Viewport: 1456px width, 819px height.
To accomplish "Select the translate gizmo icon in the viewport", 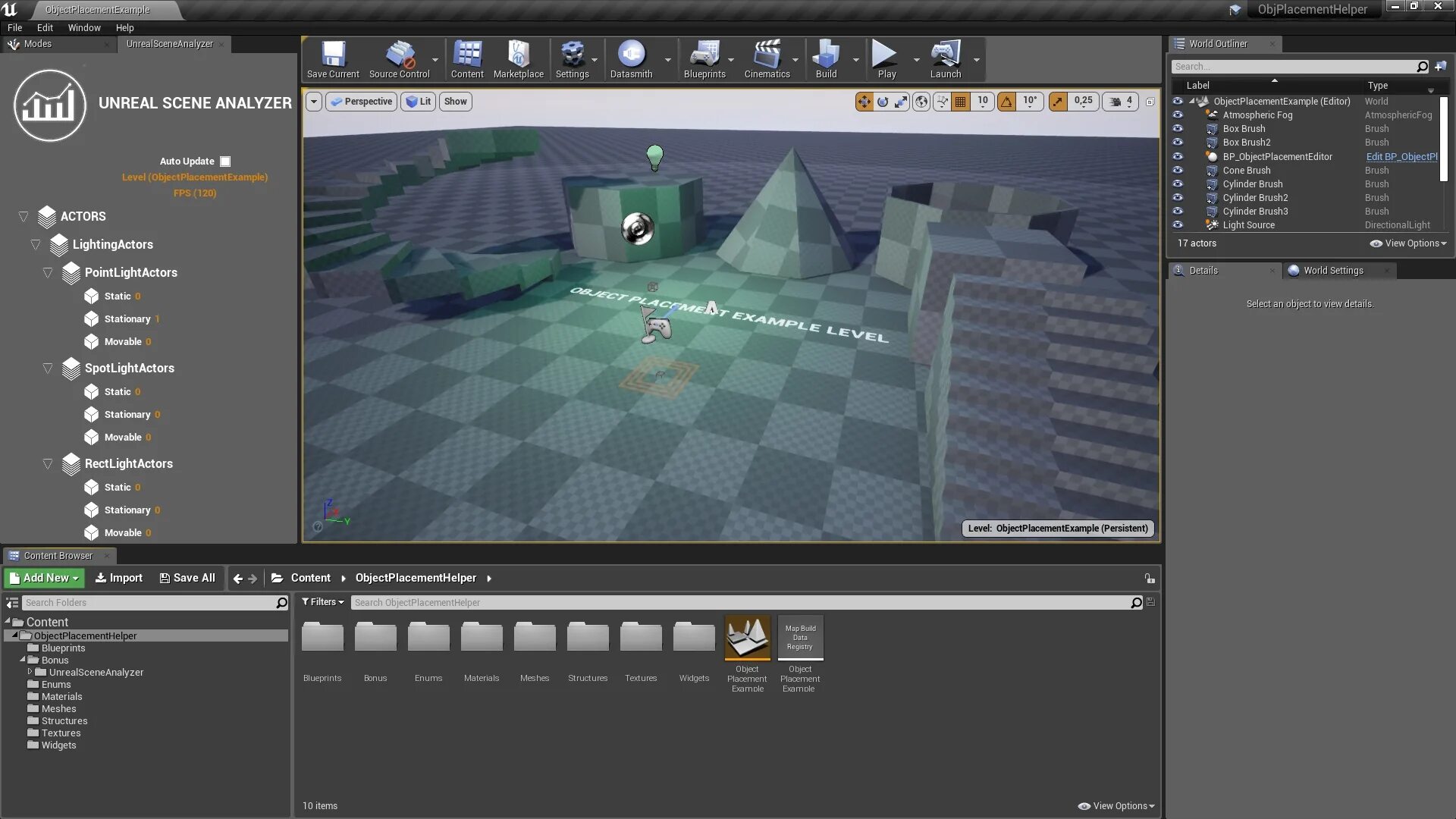I will click(x=864, y=102).
